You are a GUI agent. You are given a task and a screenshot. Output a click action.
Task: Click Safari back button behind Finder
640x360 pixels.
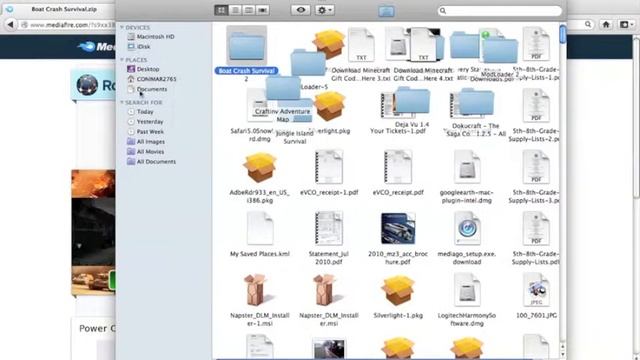(10, 25)
